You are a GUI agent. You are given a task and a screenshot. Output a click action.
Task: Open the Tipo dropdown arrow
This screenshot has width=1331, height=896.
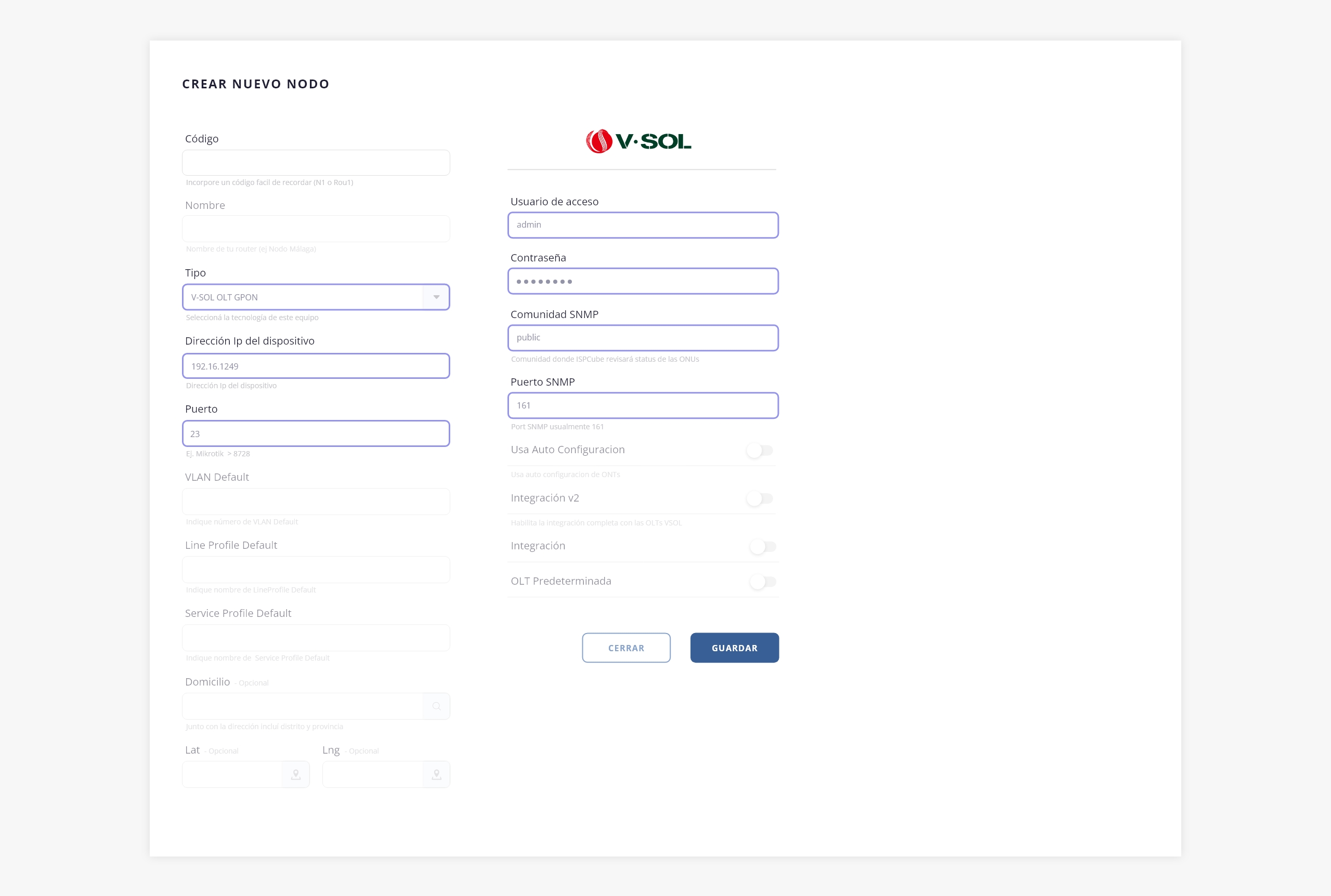click(436, 297)
